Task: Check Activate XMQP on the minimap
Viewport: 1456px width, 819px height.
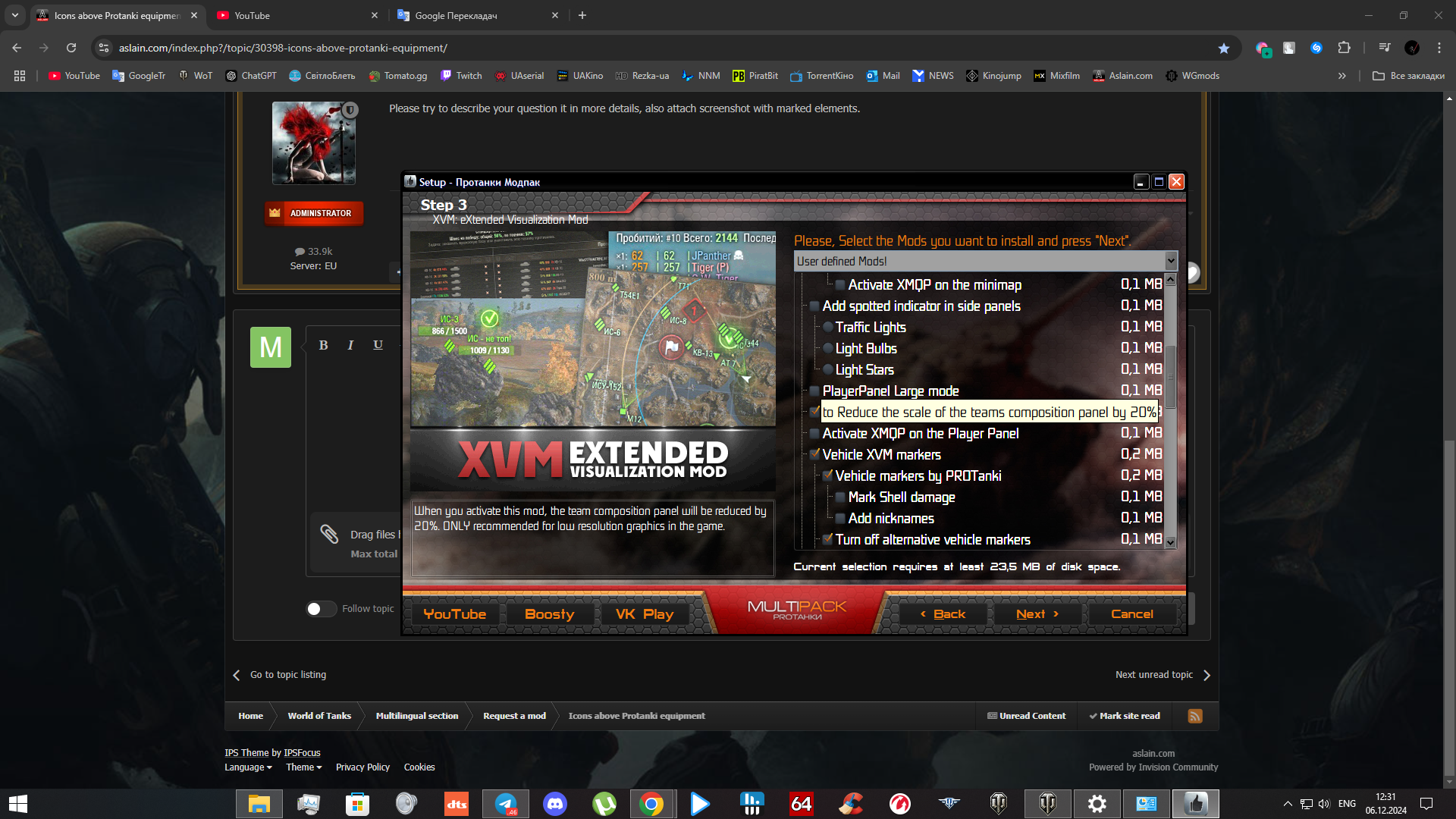Action: pos(840,285)
